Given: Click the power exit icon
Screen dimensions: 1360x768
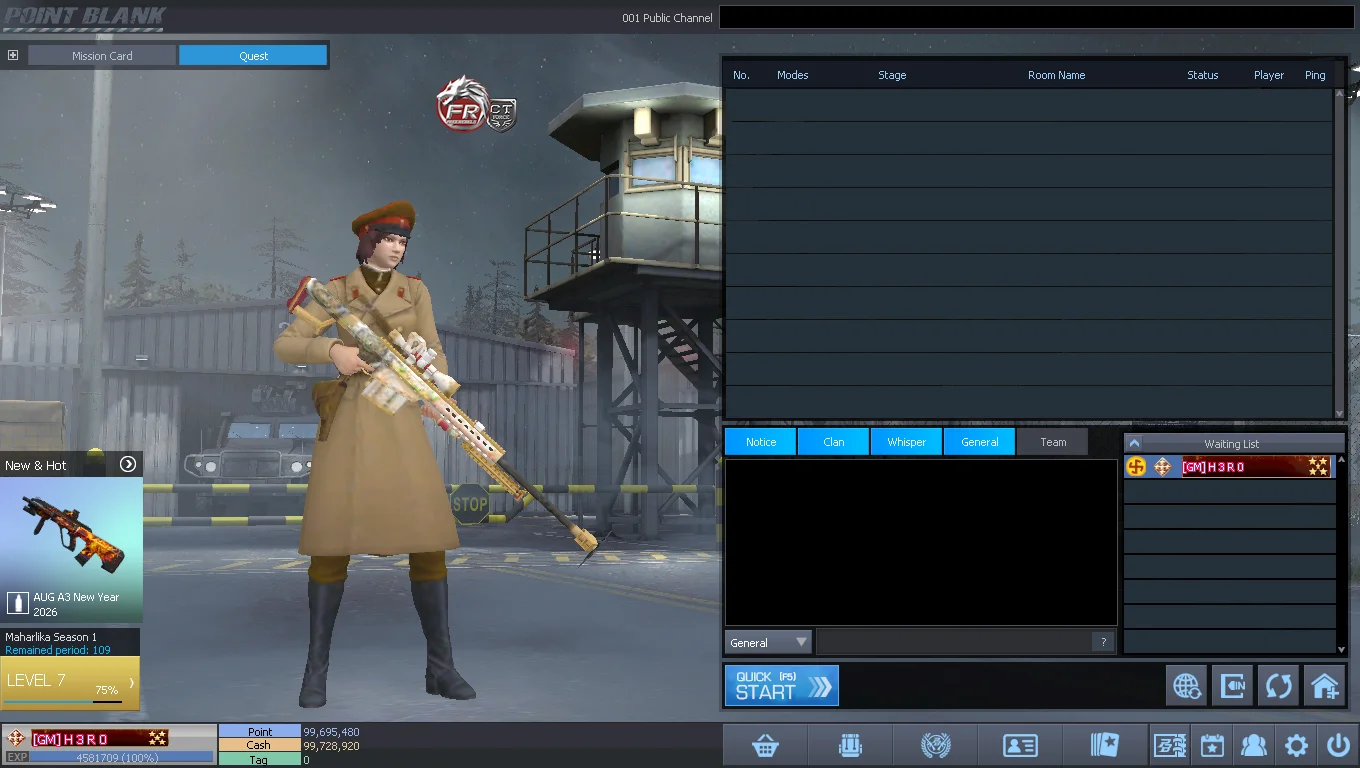Looking at the screenshot, I should coord(1338,745).
